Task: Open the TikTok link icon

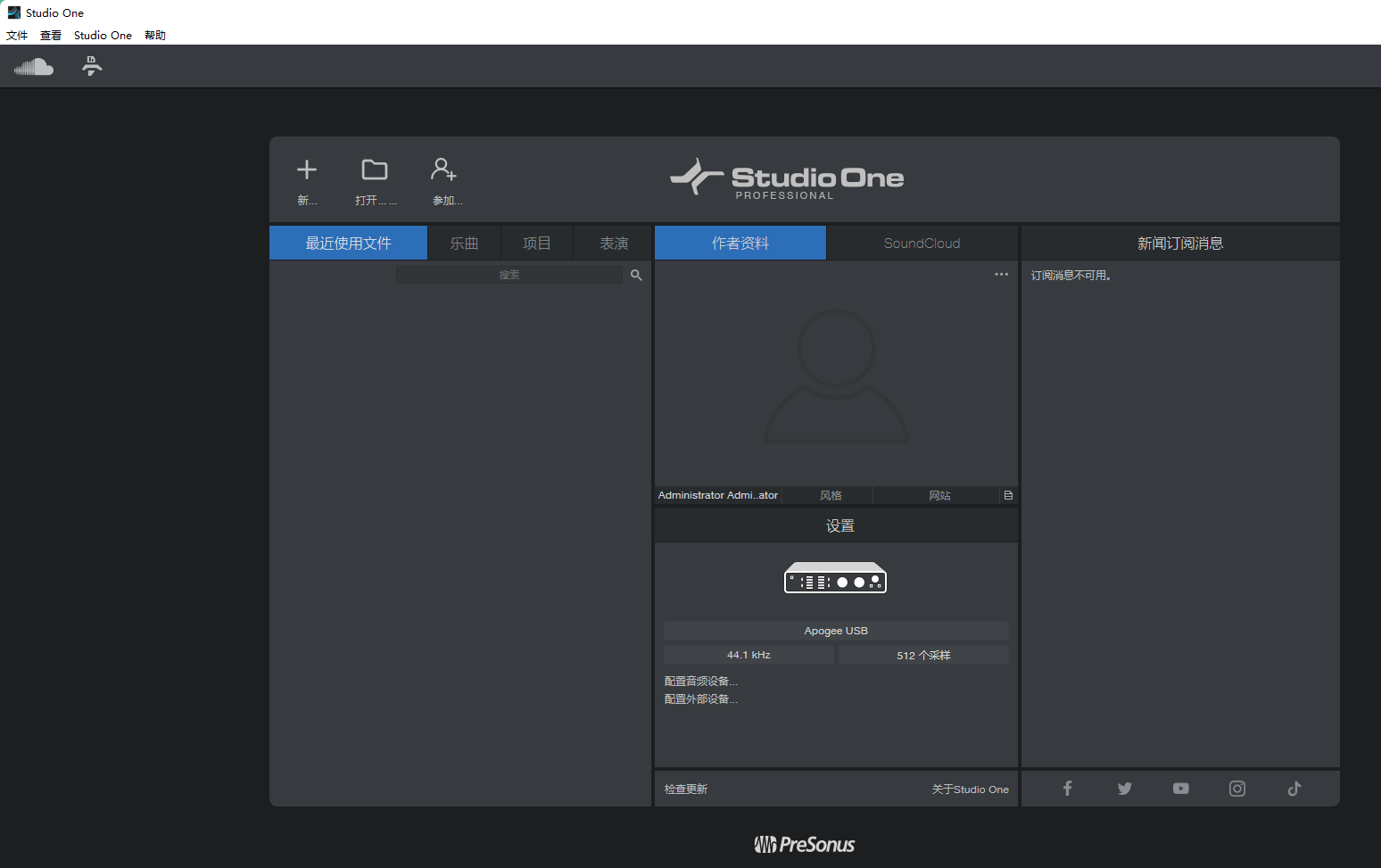Action: click(x=1294, y=789)
